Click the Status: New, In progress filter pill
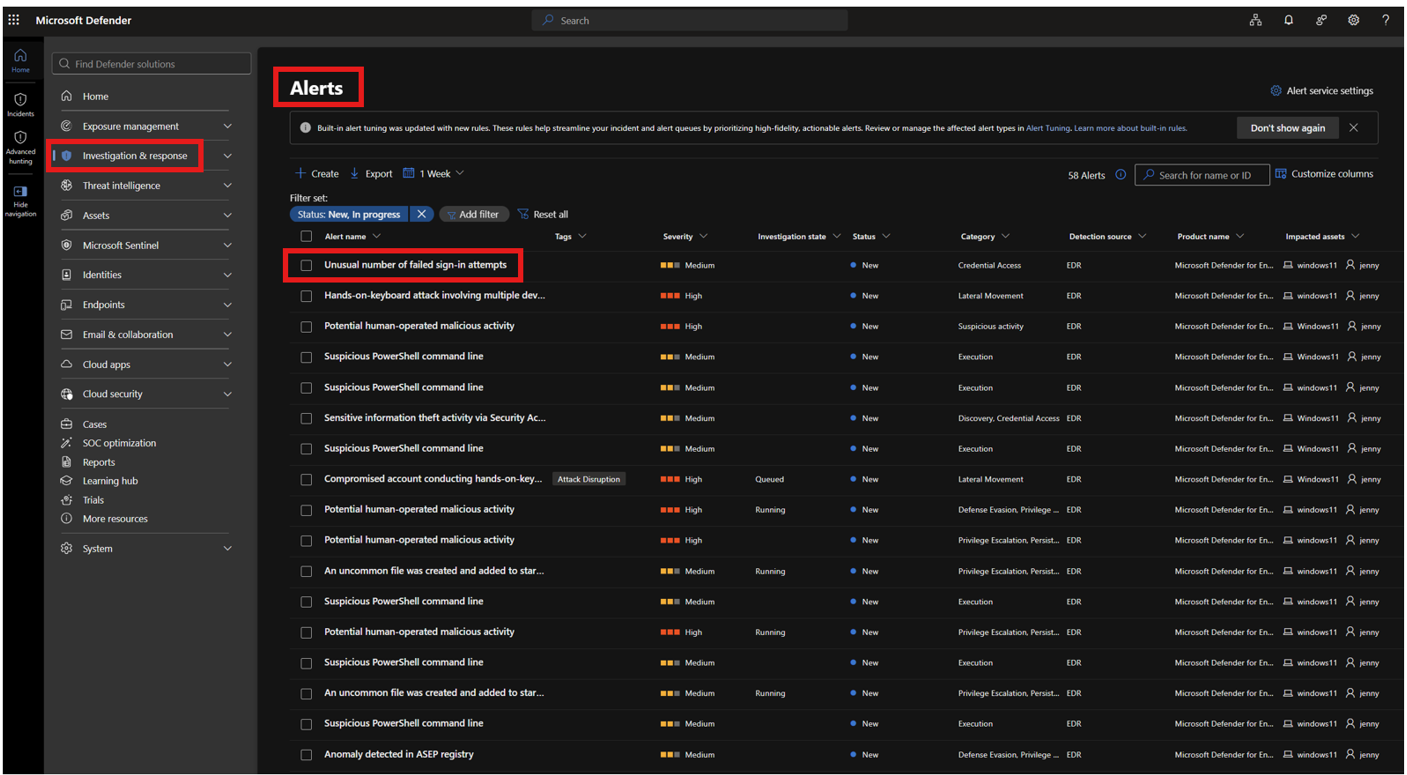Viewport: 1407px width, 775px height. point(349,214)
